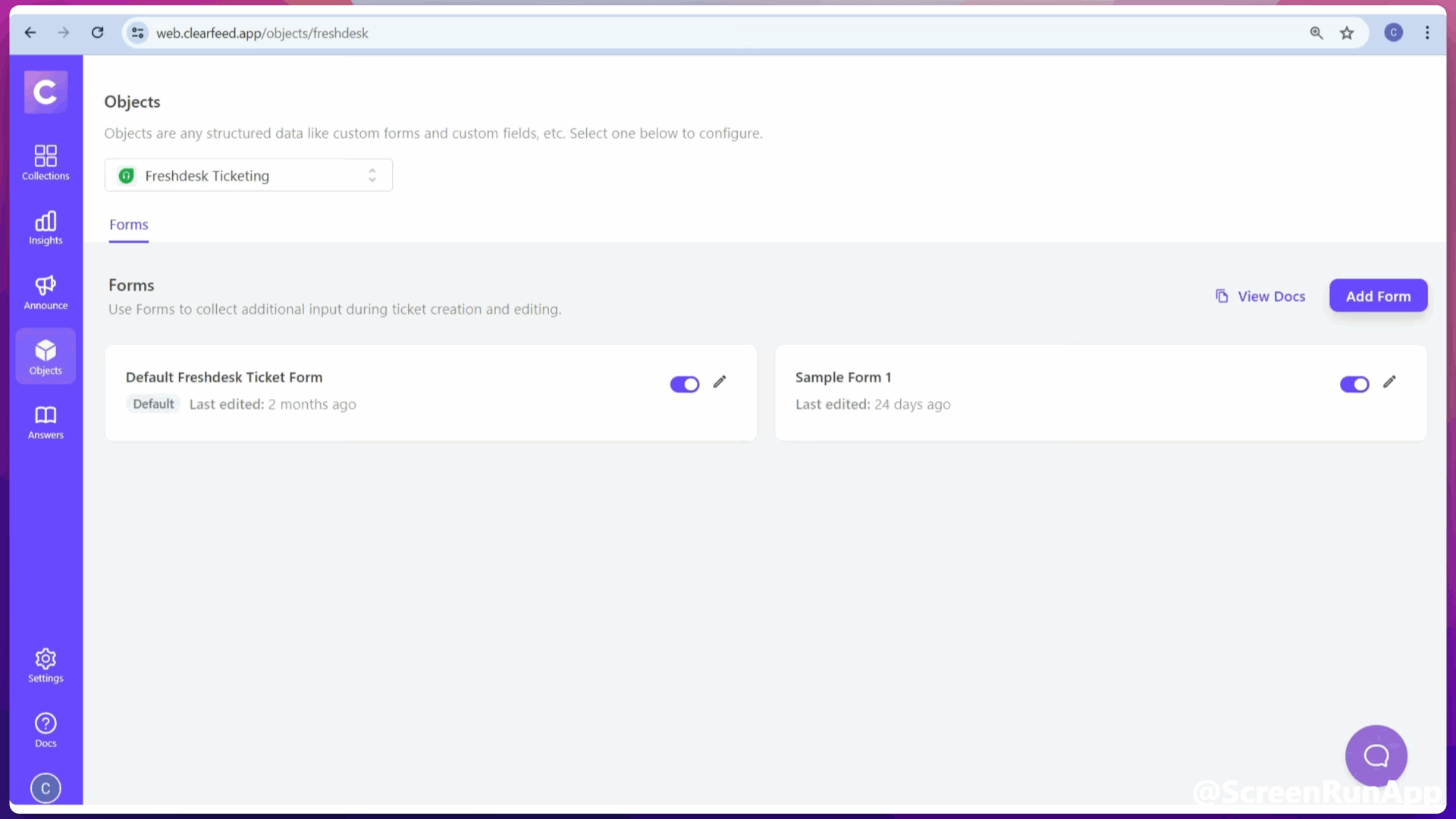Open the Insights section
Image resolution: width=1456 pixels, height=819 pixels.
[x=45, y=227]
